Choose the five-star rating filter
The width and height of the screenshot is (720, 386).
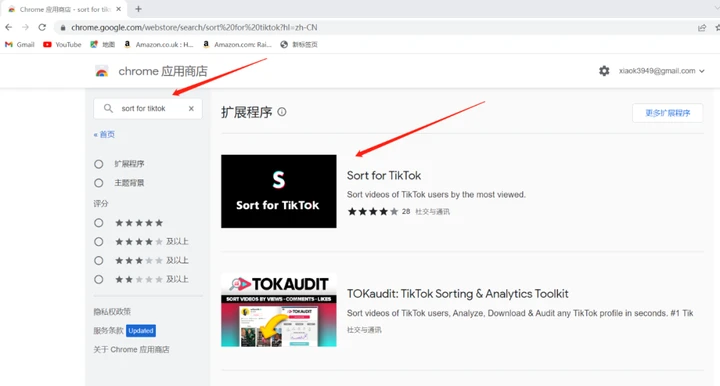[99, 223]
